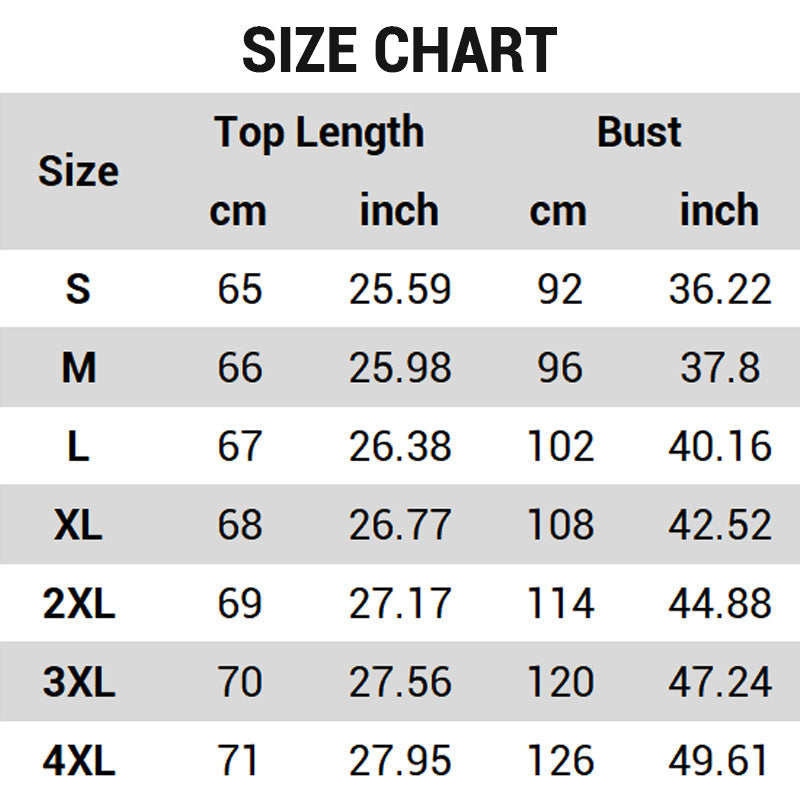This screenshot has height=800, width=800.
Task: Click the 3XL size row label
Action: (x=78, y=683)
